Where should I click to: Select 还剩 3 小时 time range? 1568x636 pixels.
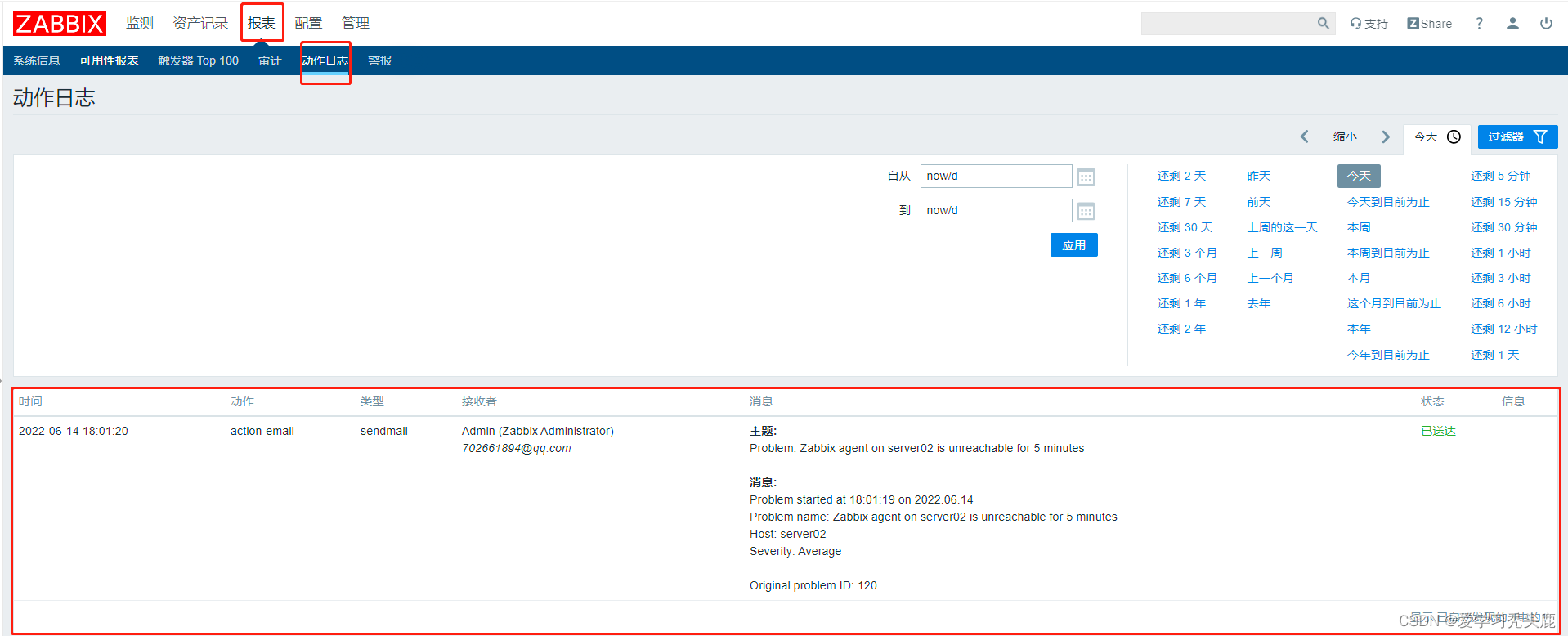click(1500, 278)
